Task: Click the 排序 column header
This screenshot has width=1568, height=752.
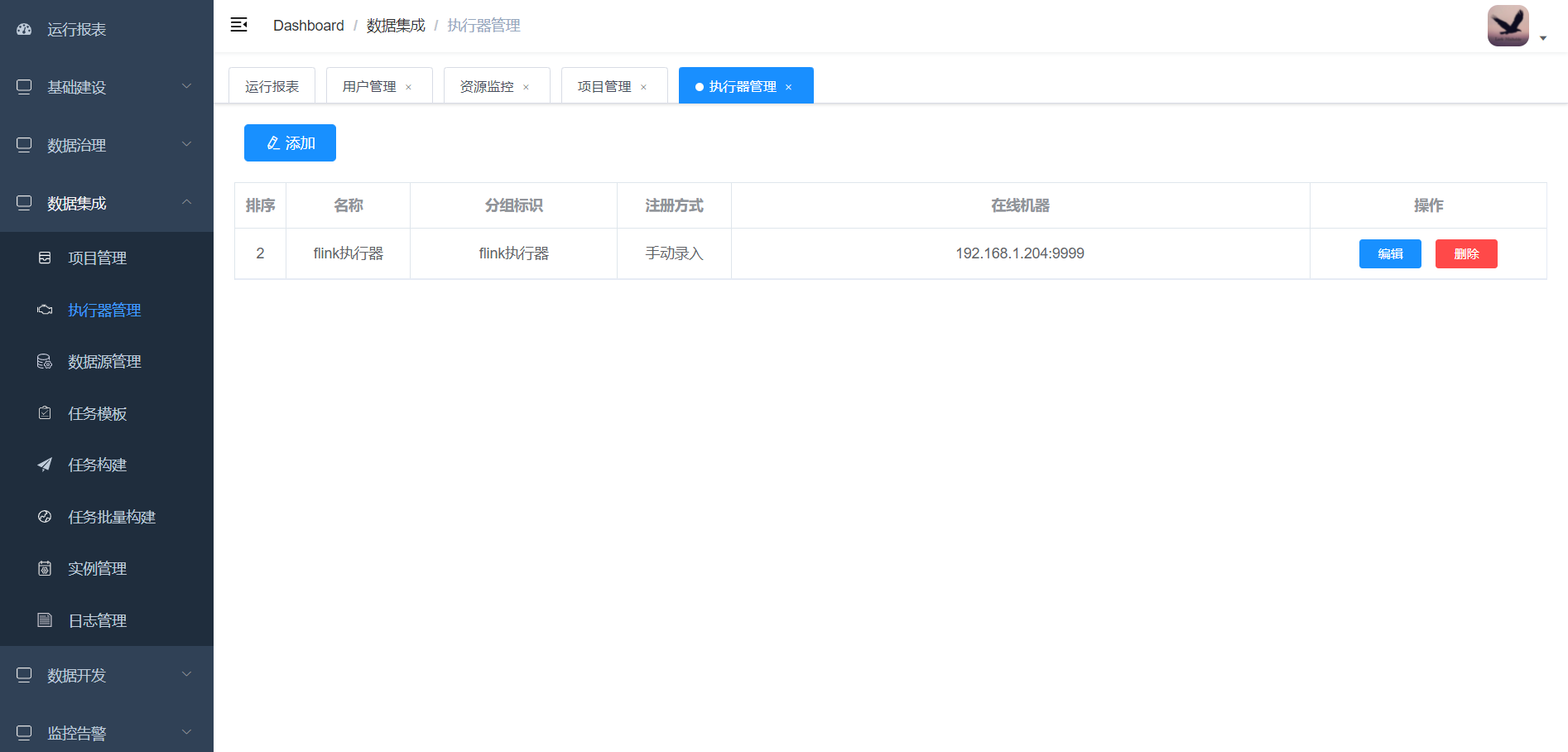Action: pos(260,205)
